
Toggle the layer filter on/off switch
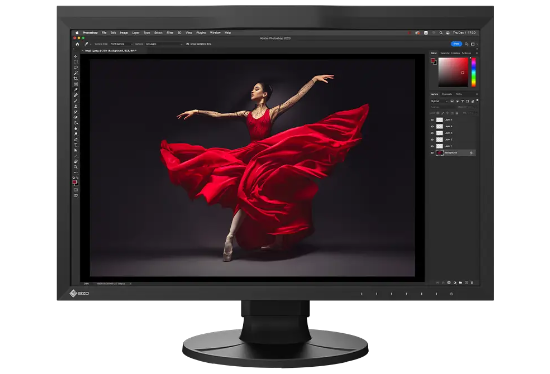tap(477, 101)
